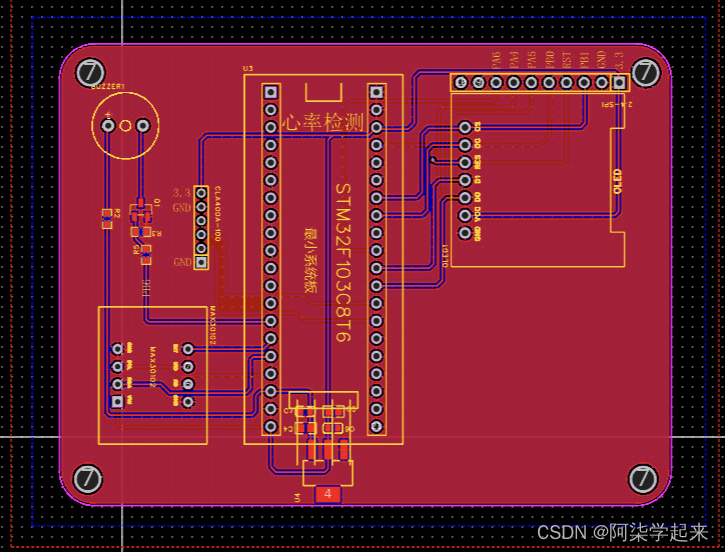Select the bottom-right corner mounting hole
This screenshot has width=725, height=552.
pyautogui.click(x=643, y=479)
